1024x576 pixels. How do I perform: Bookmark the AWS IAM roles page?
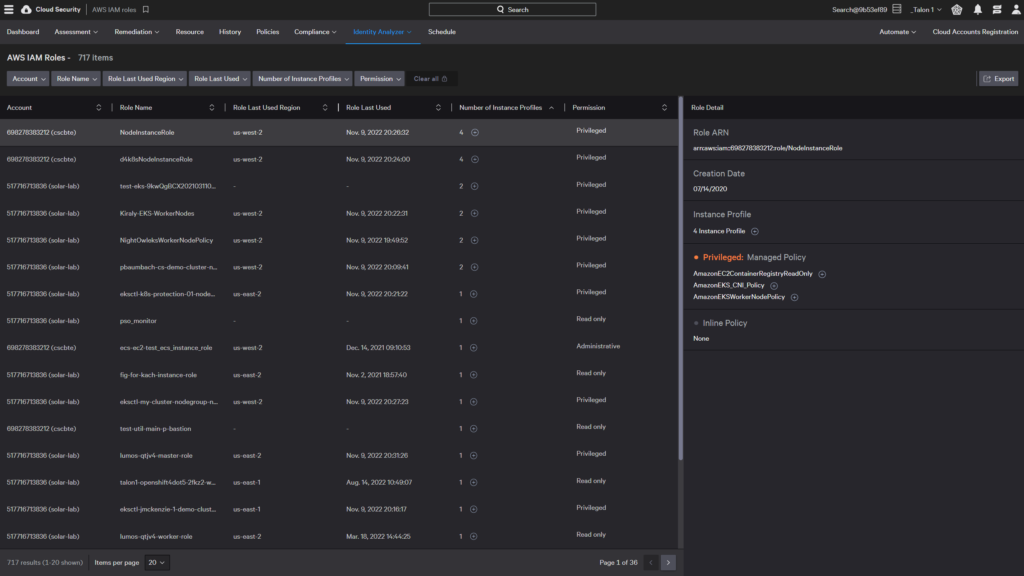pyautogui.click(x=146, y=10)
